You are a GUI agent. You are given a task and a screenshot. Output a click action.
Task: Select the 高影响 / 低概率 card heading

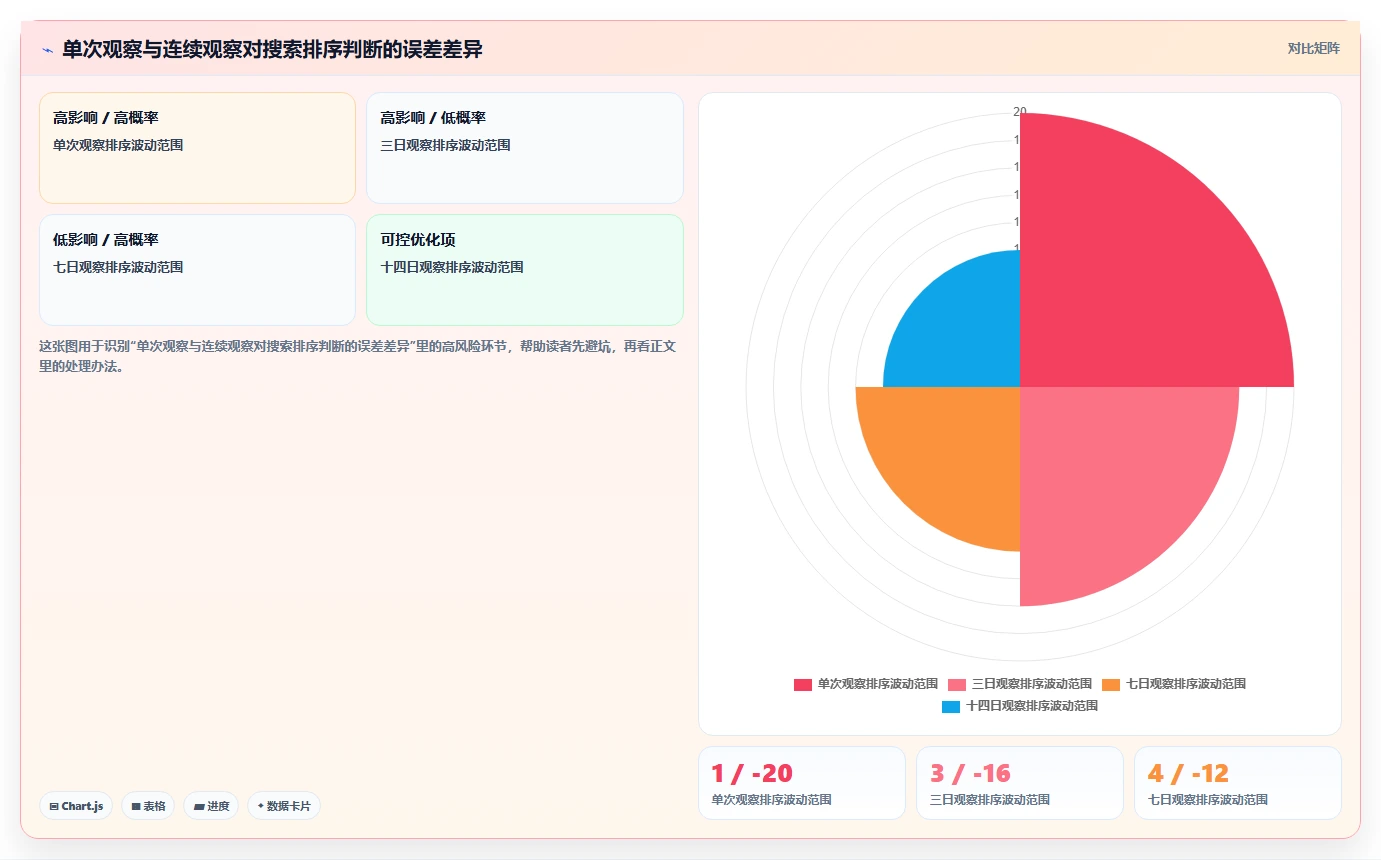(x=433, y=118)
